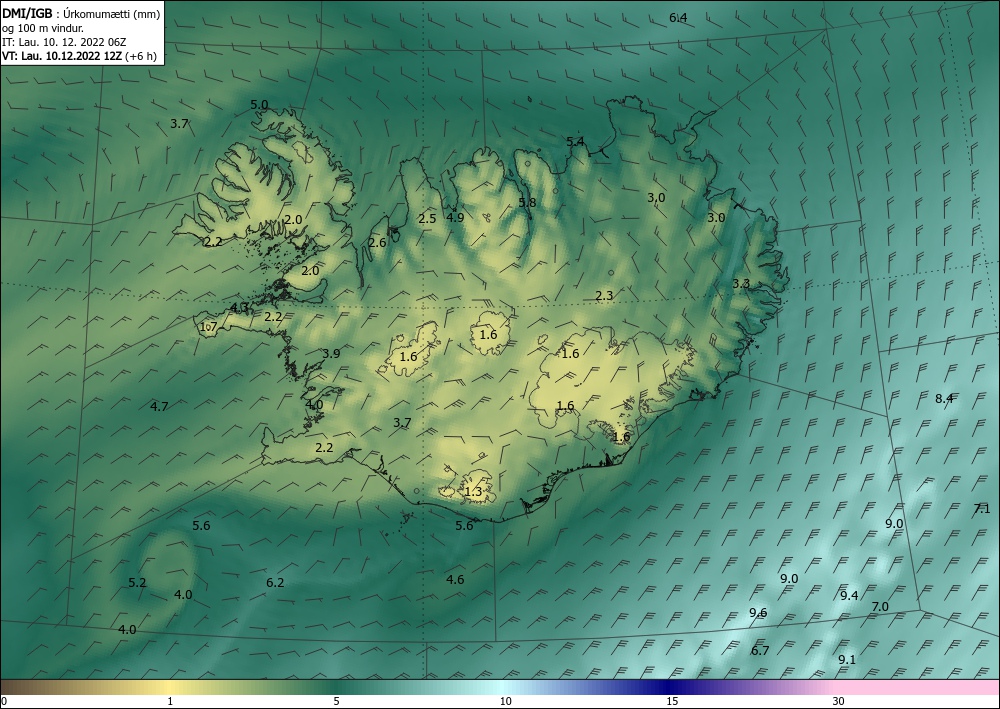
Task: Click the 9.1 map value
Action: coord(846,659)
